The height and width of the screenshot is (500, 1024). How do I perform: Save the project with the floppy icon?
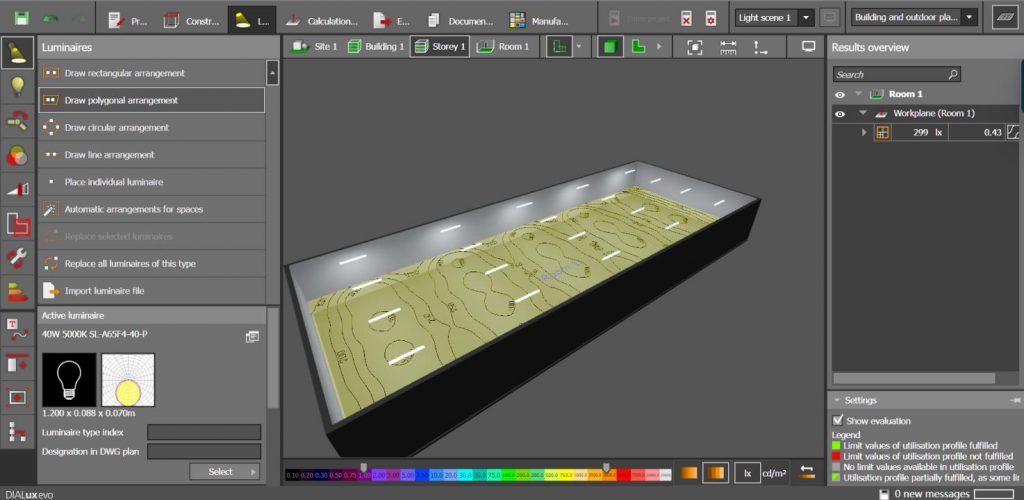tap(21, 18)
